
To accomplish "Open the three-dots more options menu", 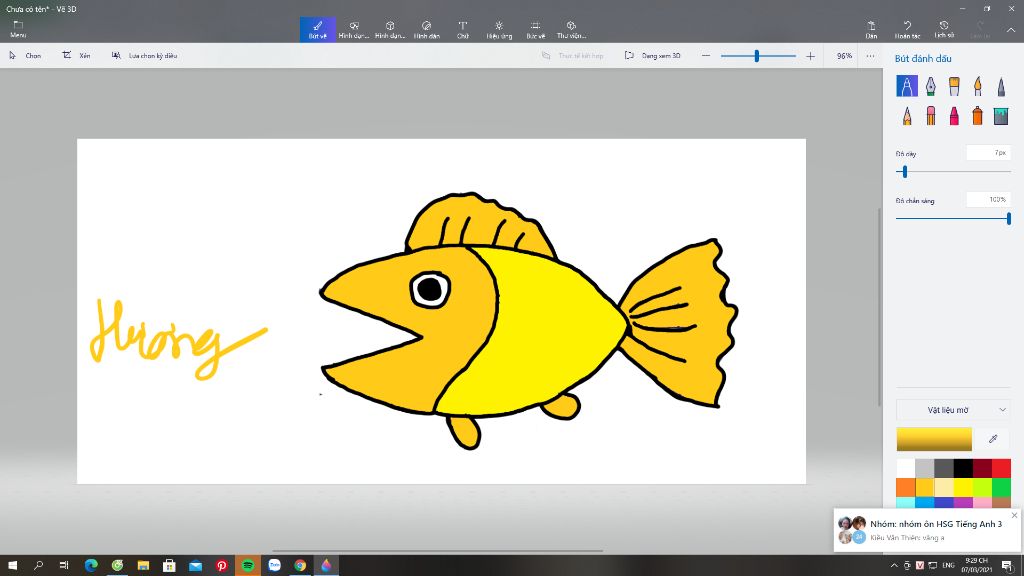I will (x=870, y=56).
